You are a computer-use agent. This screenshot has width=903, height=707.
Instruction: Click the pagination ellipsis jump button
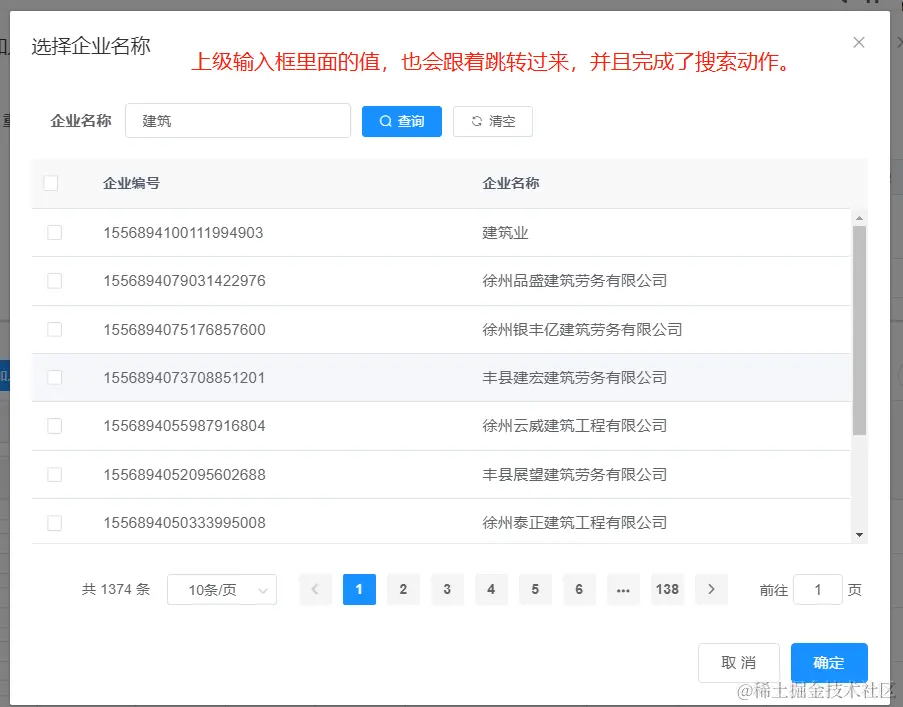click(623, 589)
